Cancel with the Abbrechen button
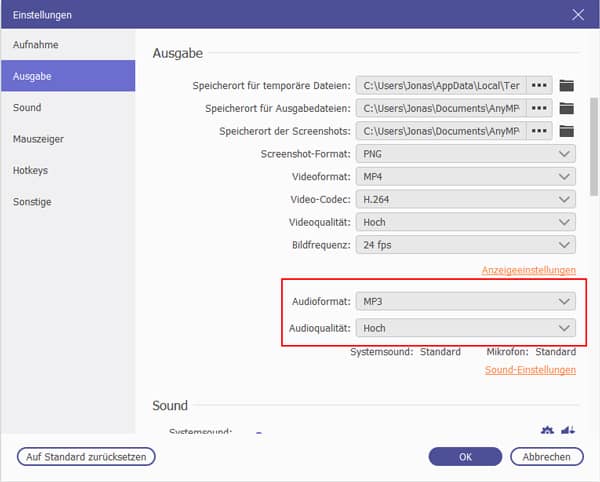 (x=547, y=457)
